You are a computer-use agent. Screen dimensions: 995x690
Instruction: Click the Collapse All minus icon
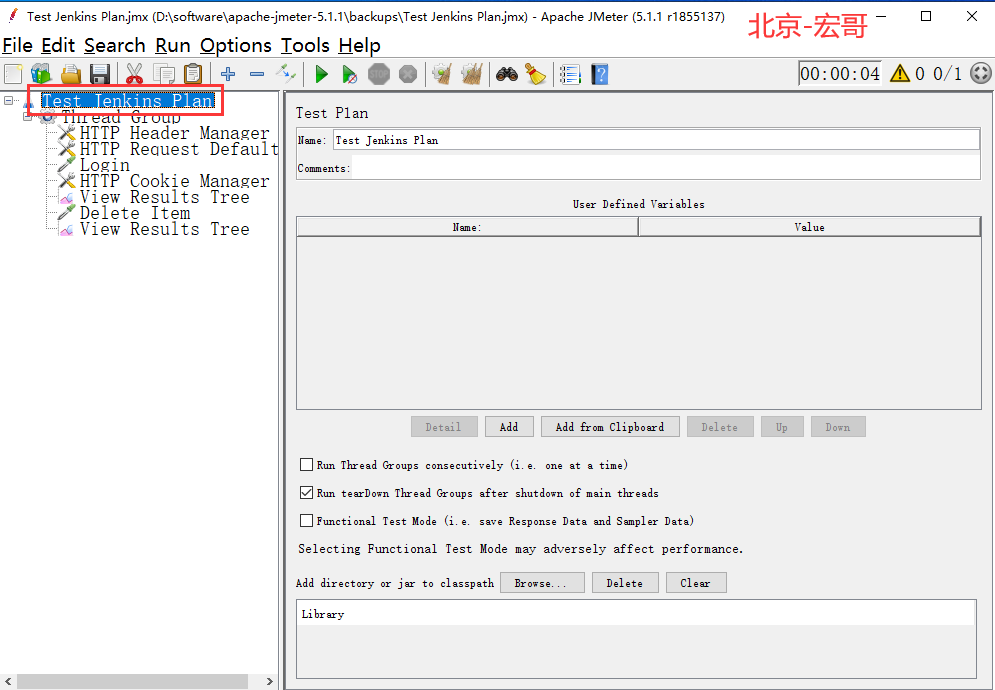coord(257,74)
